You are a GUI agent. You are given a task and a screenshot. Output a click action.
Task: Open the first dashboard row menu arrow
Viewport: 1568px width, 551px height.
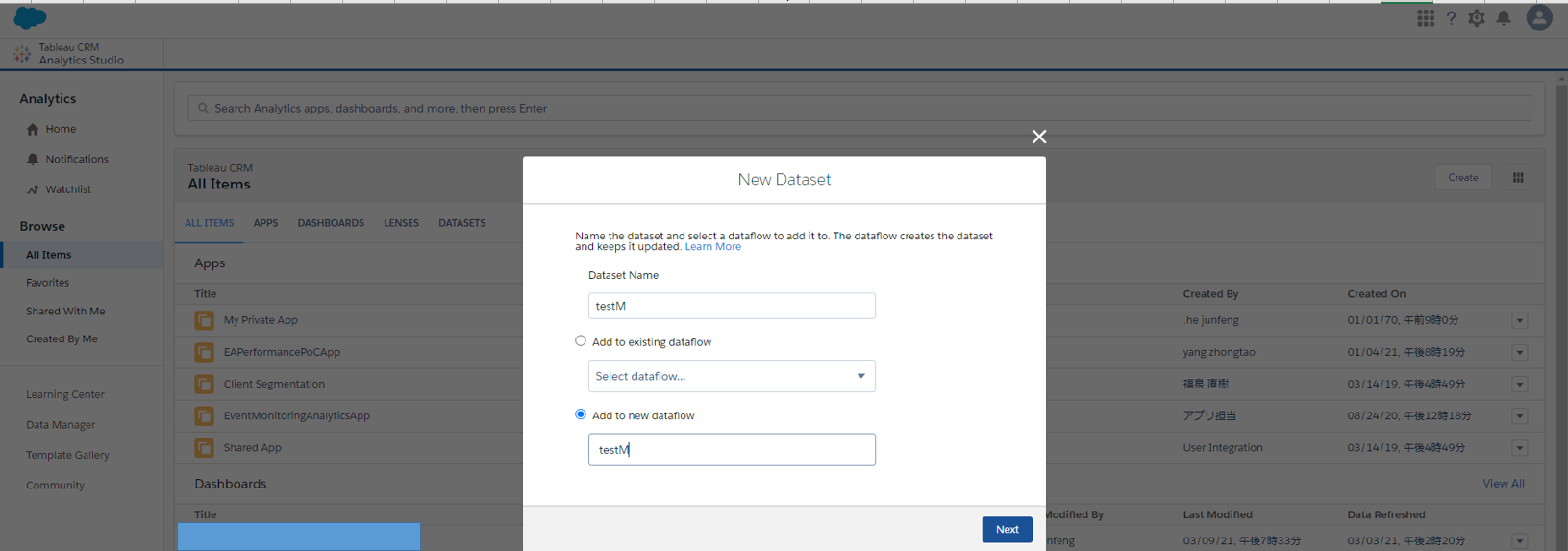pos(1520,540)
